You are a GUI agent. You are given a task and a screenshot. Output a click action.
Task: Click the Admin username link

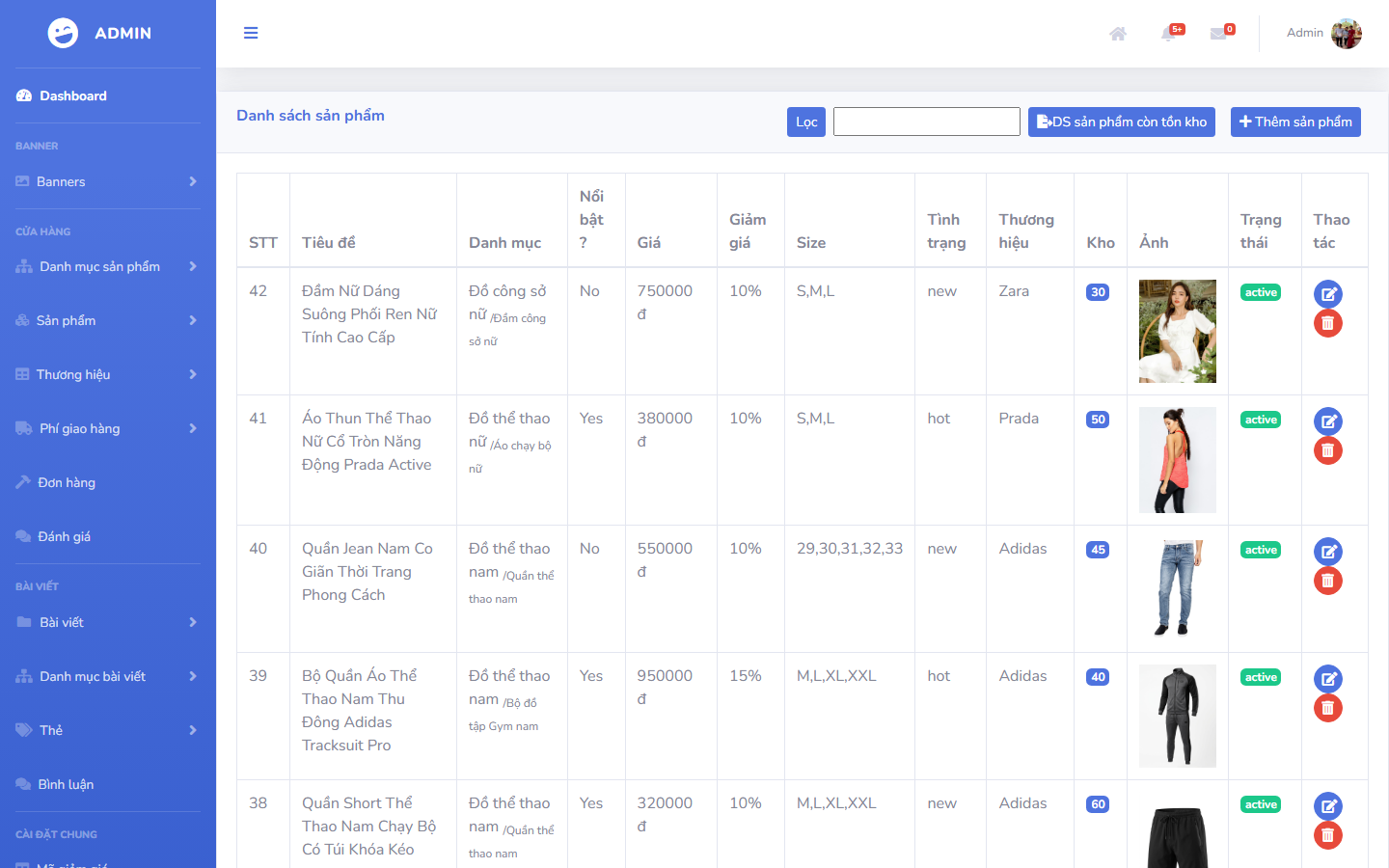tap(1305, 33)
